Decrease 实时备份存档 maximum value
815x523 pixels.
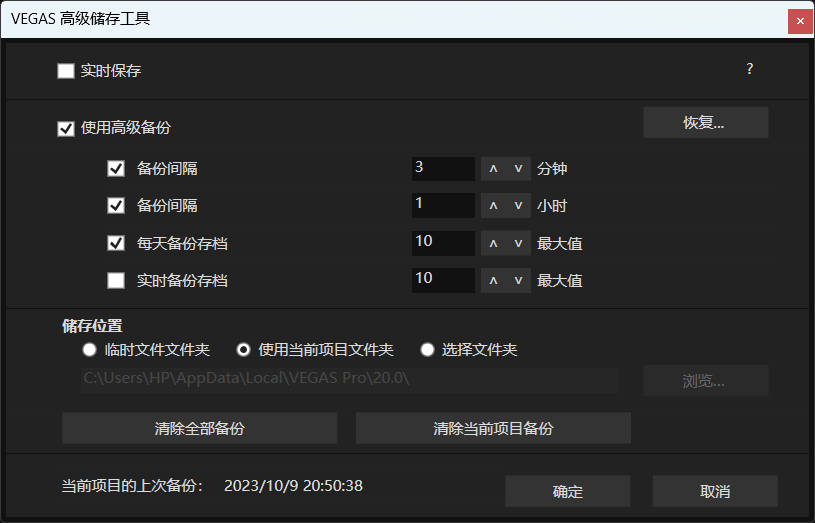tap(518, 281)
